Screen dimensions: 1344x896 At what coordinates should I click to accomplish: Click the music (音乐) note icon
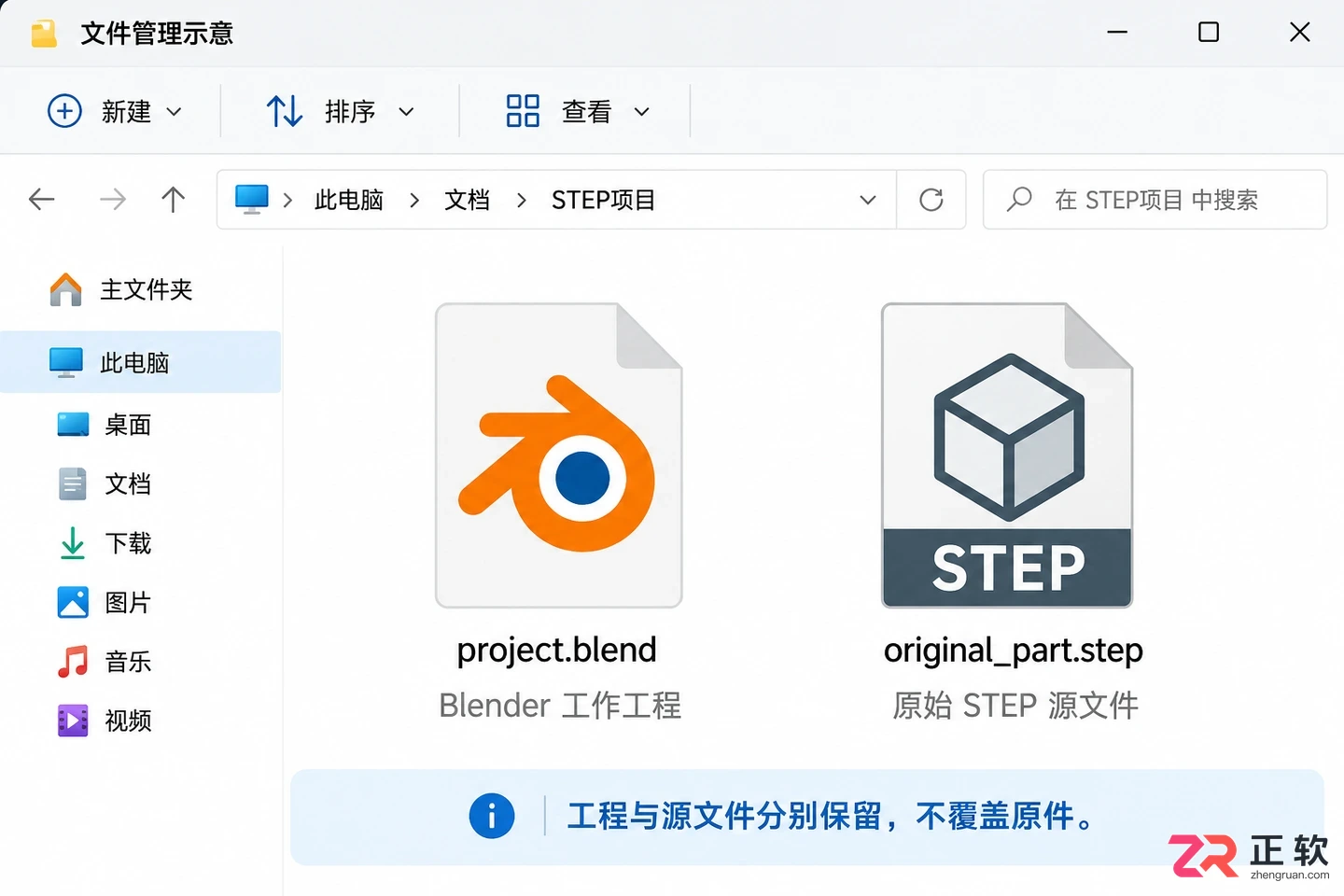pos(73,662)
